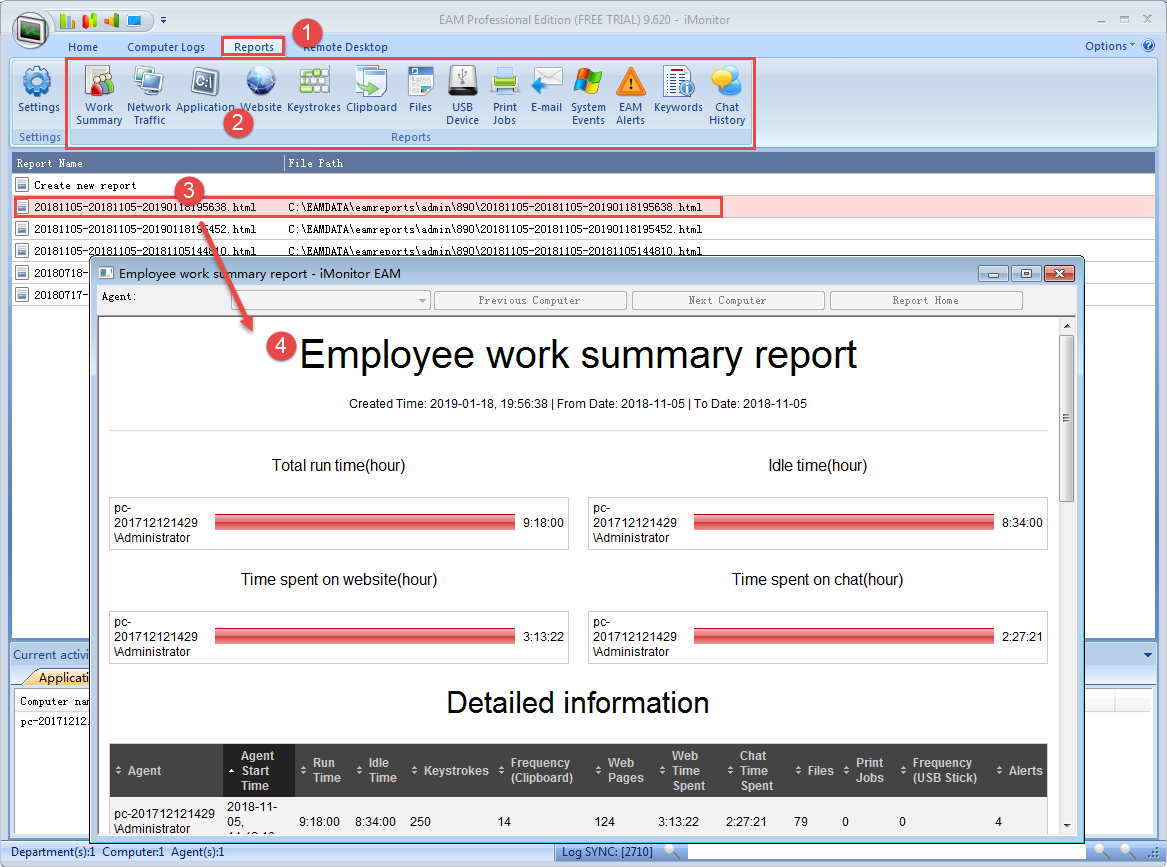Maximize the Employee work summary report window
Image resolution: width=1167 pixels, height=867 pixels.
point(1026,274)
